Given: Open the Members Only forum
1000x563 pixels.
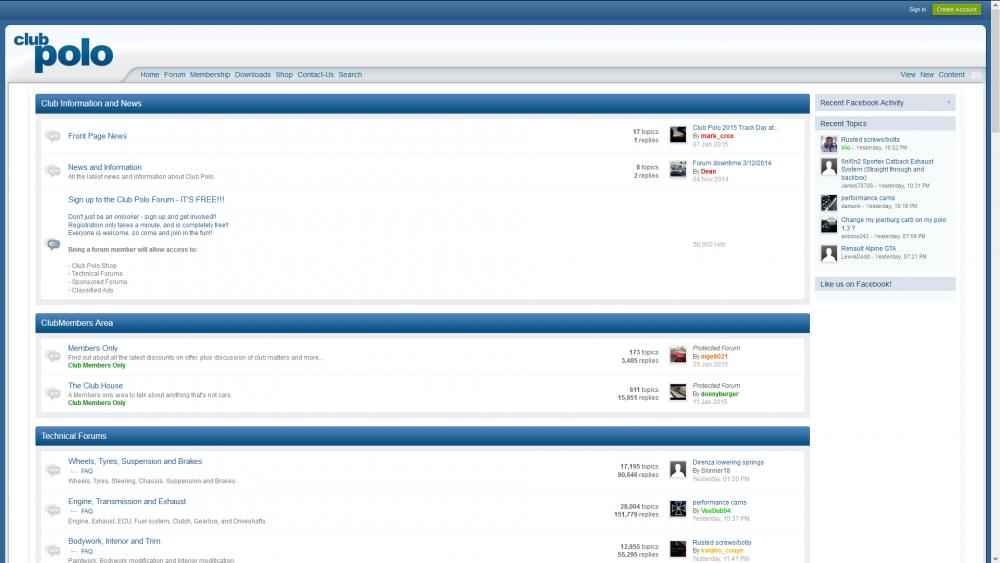Looking at the screenshot, I should pos(92,348).
